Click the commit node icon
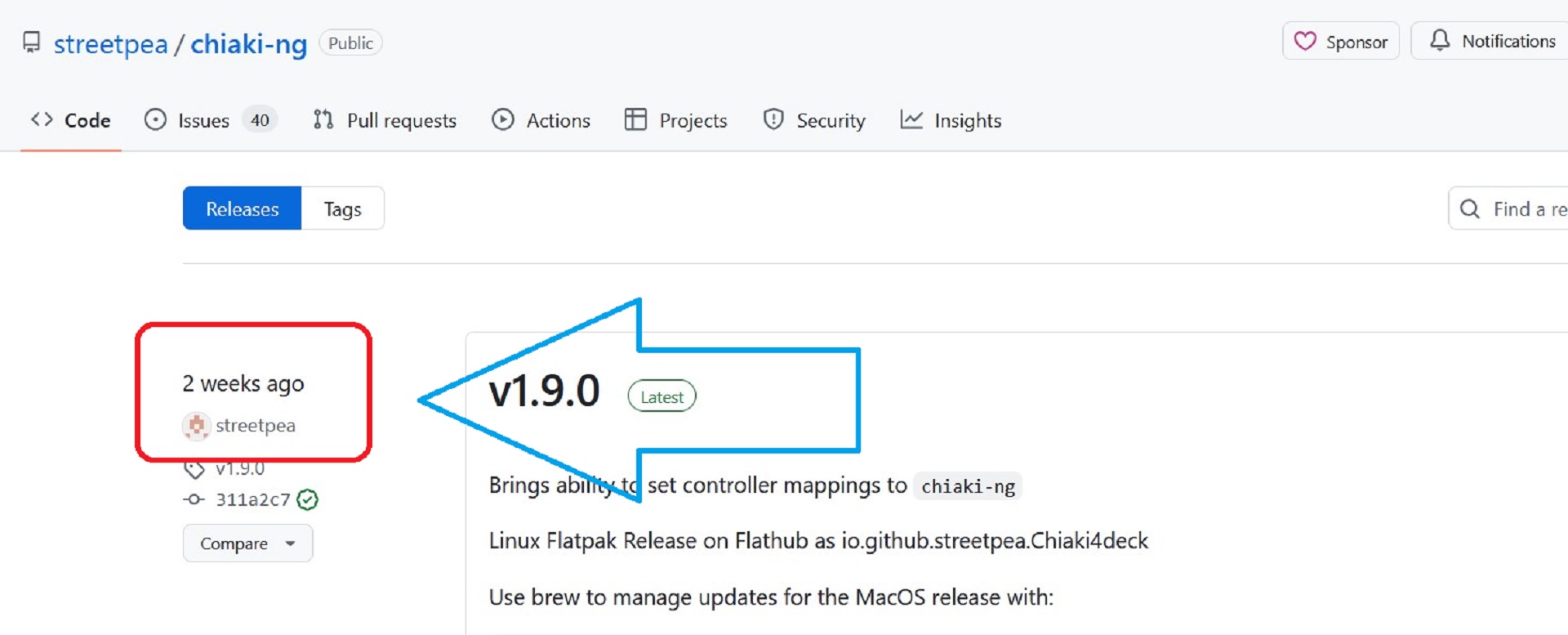The height and width of the screenshot is (635, 1568). click(x=194, y=499)
